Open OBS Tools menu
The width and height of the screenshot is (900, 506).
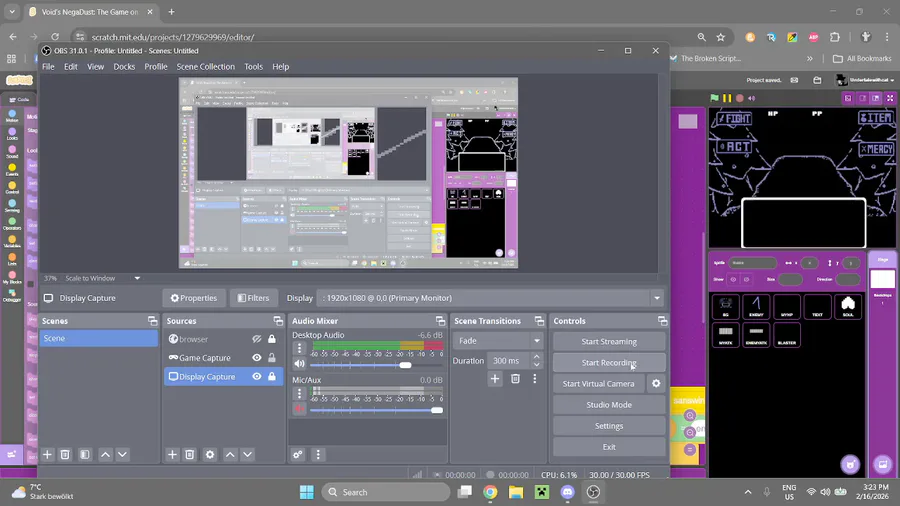(x=253, y=67)
